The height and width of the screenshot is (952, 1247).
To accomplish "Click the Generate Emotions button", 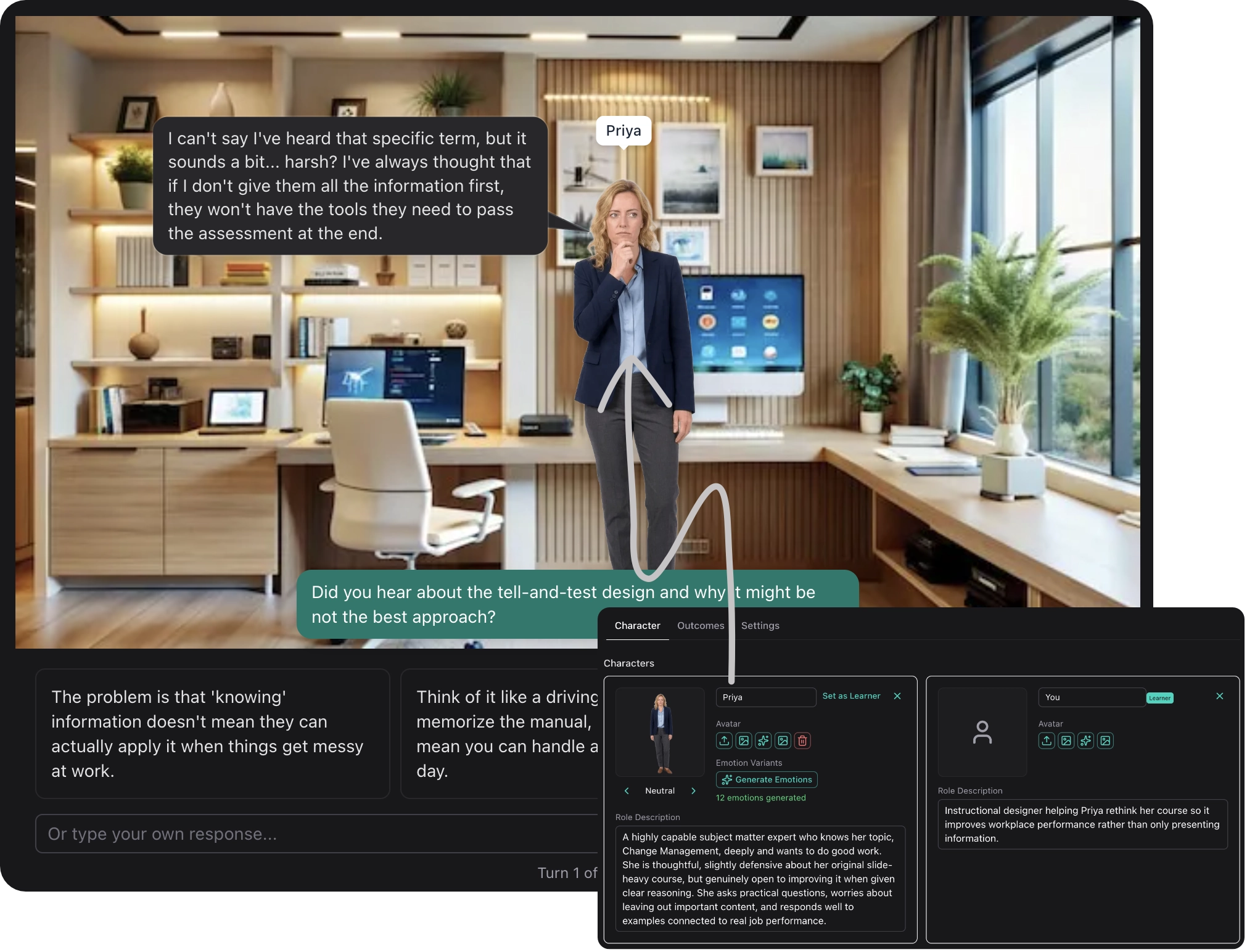I will (x=767, y=779).
